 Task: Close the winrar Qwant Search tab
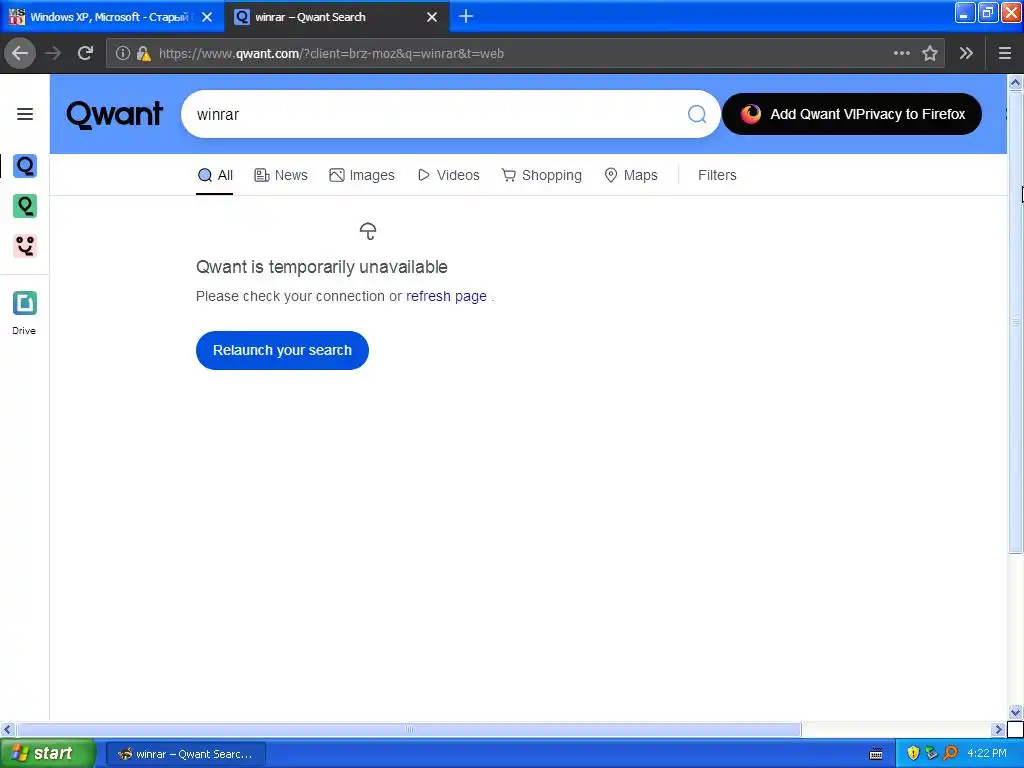pyautogui.click(x=432, y=17)
